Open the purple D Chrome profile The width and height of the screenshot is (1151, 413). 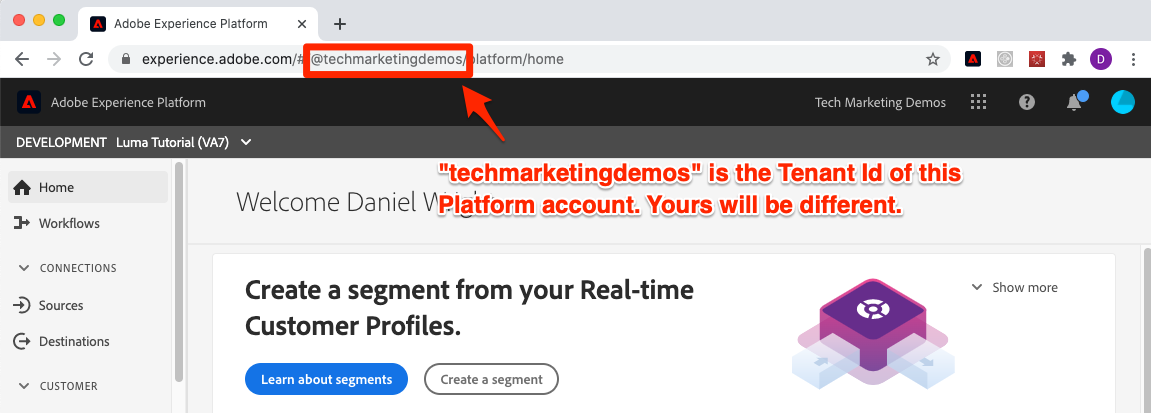point(1101,59)
